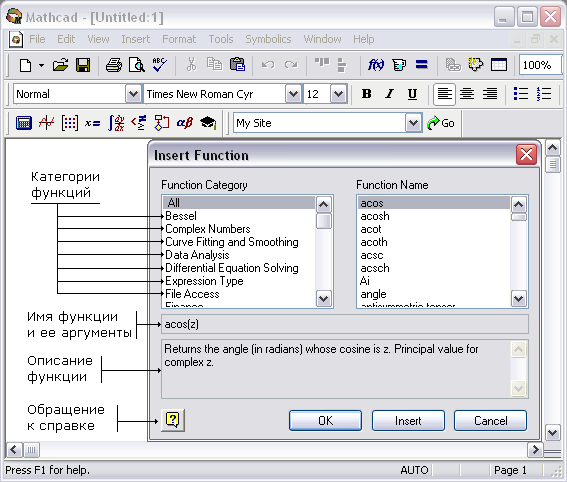
Task: Open the Tools menu
Action: pyautogui.click(x=221, y=39)
